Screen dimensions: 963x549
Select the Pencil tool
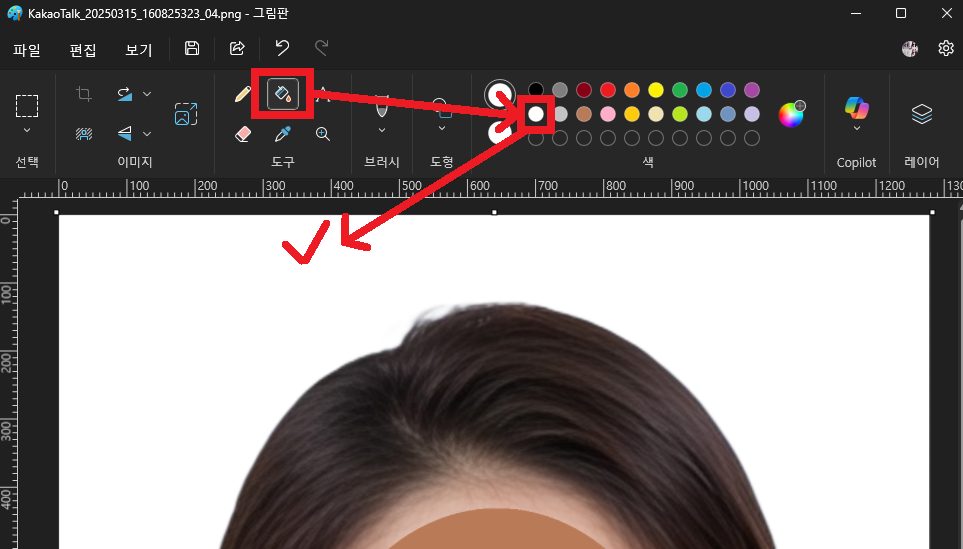point(243,94)
